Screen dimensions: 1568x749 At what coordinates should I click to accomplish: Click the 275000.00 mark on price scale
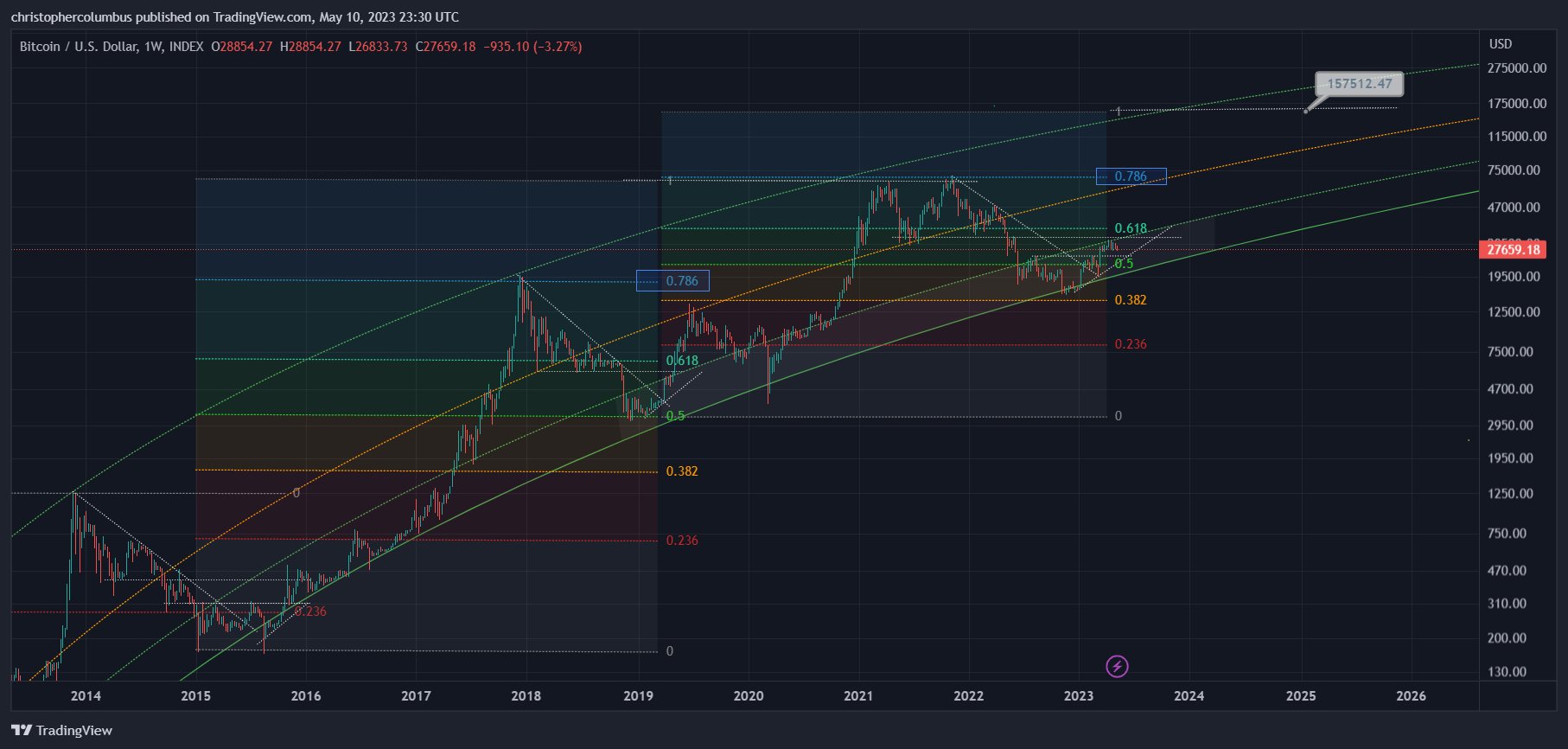click(x=1517, y=68)
